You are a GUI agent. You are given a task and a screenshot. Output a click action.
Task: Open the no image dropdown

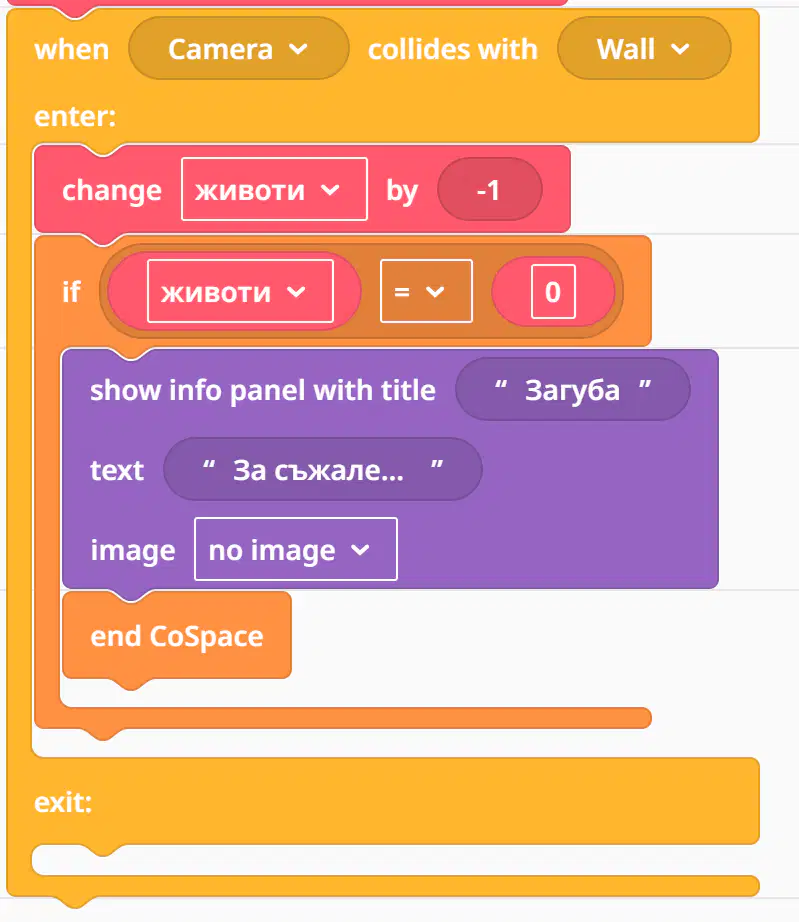(x=296, y=549)
